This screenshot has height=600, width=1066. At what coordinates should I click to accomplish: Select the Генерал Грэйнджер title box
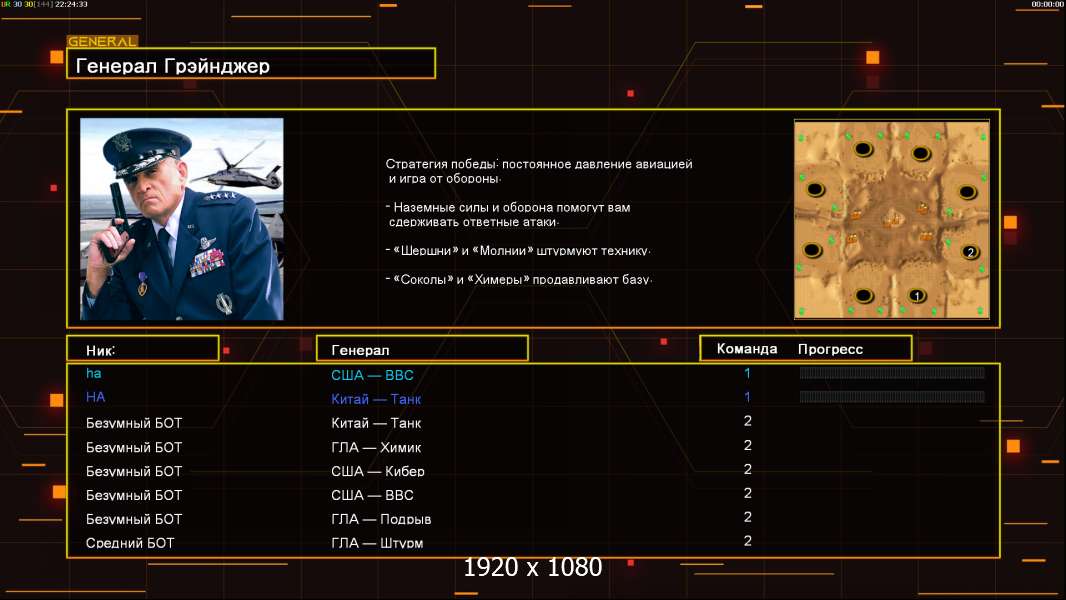251,64
